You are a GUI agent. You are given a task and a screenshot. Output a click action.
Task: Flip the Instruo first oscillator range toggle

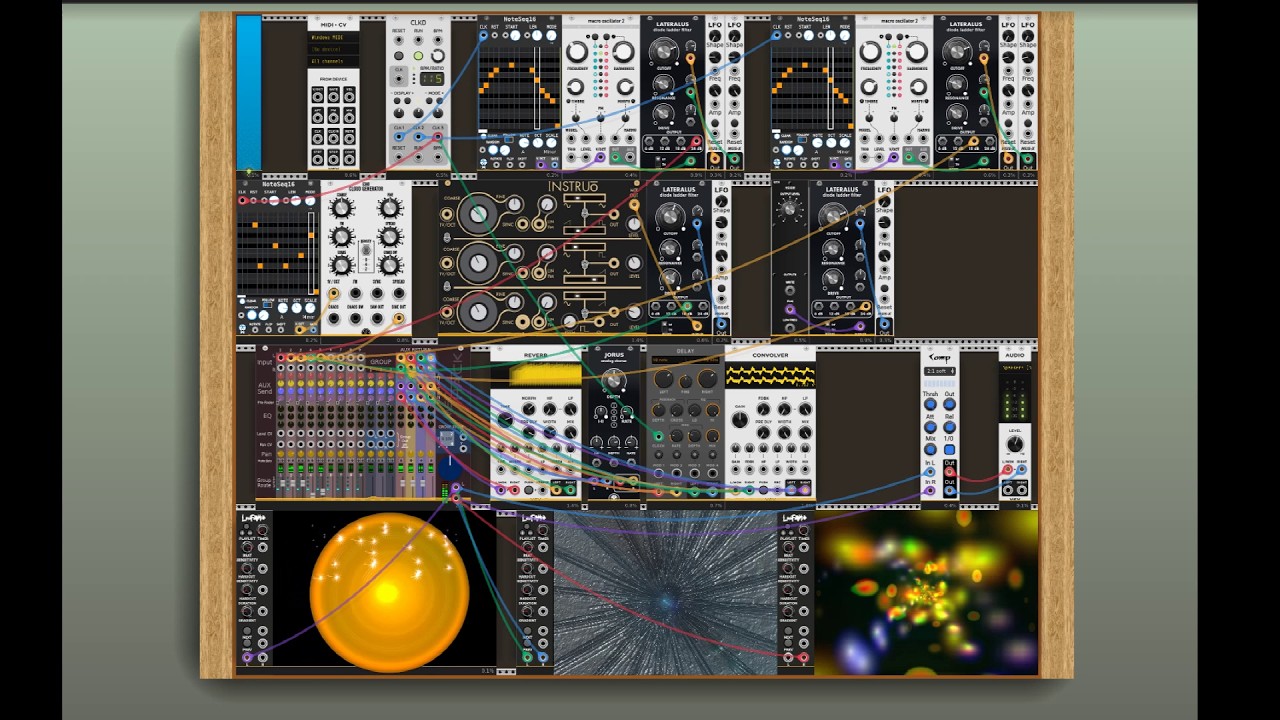[x=447, y=236]
